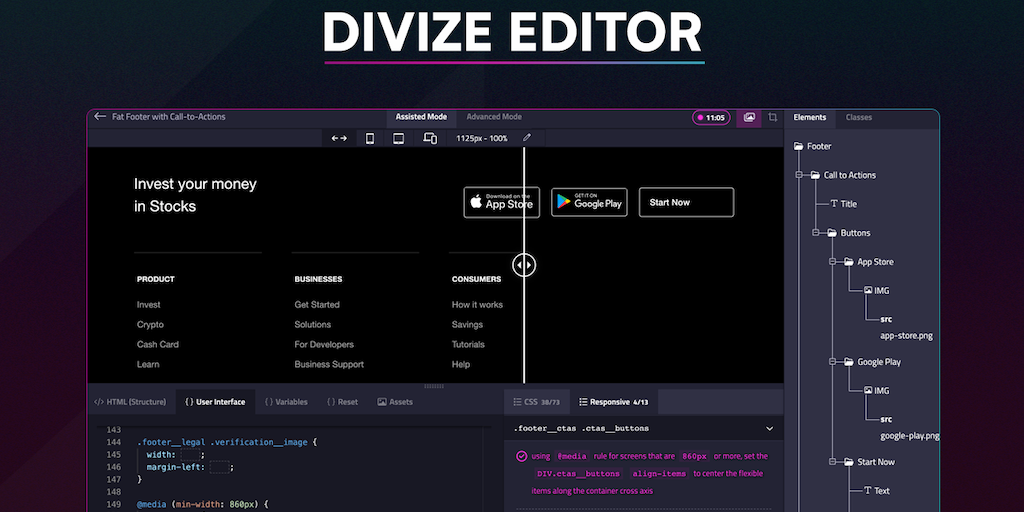1024x512 pixels.
Task: Click the pencil icon to edit viewport size
Action: [x=527, y=138]
